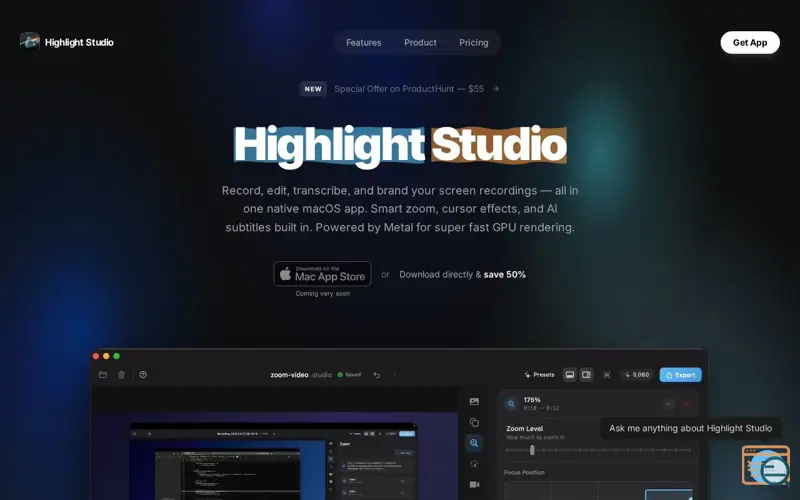Viewport: 800px width, 500px height.
Task: Select the layers copy sidebar icon
Action: pyautogui.click(x=474, y=422)
